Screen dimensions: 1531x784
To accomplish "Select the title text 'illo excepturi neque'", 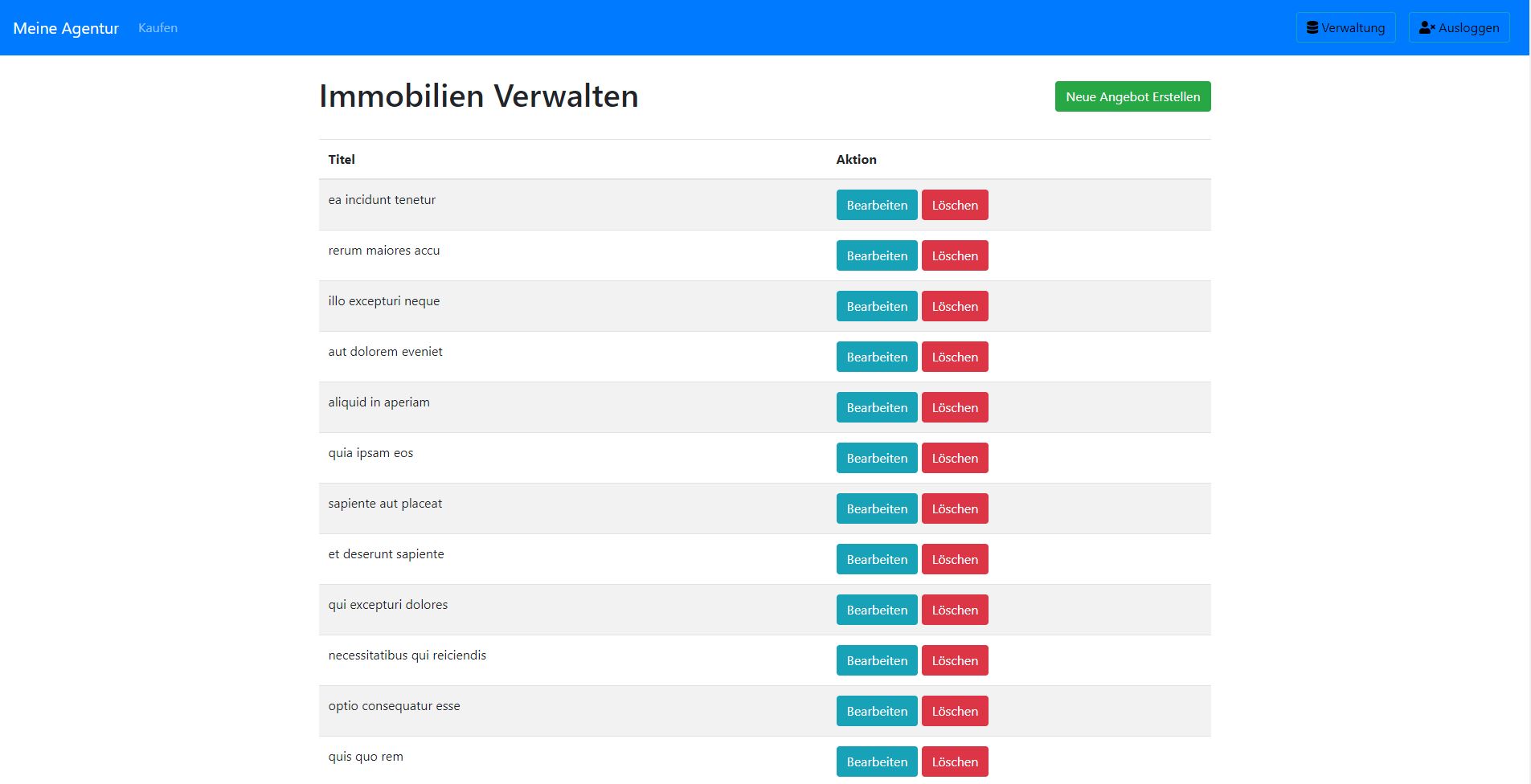I will (384, 300).
